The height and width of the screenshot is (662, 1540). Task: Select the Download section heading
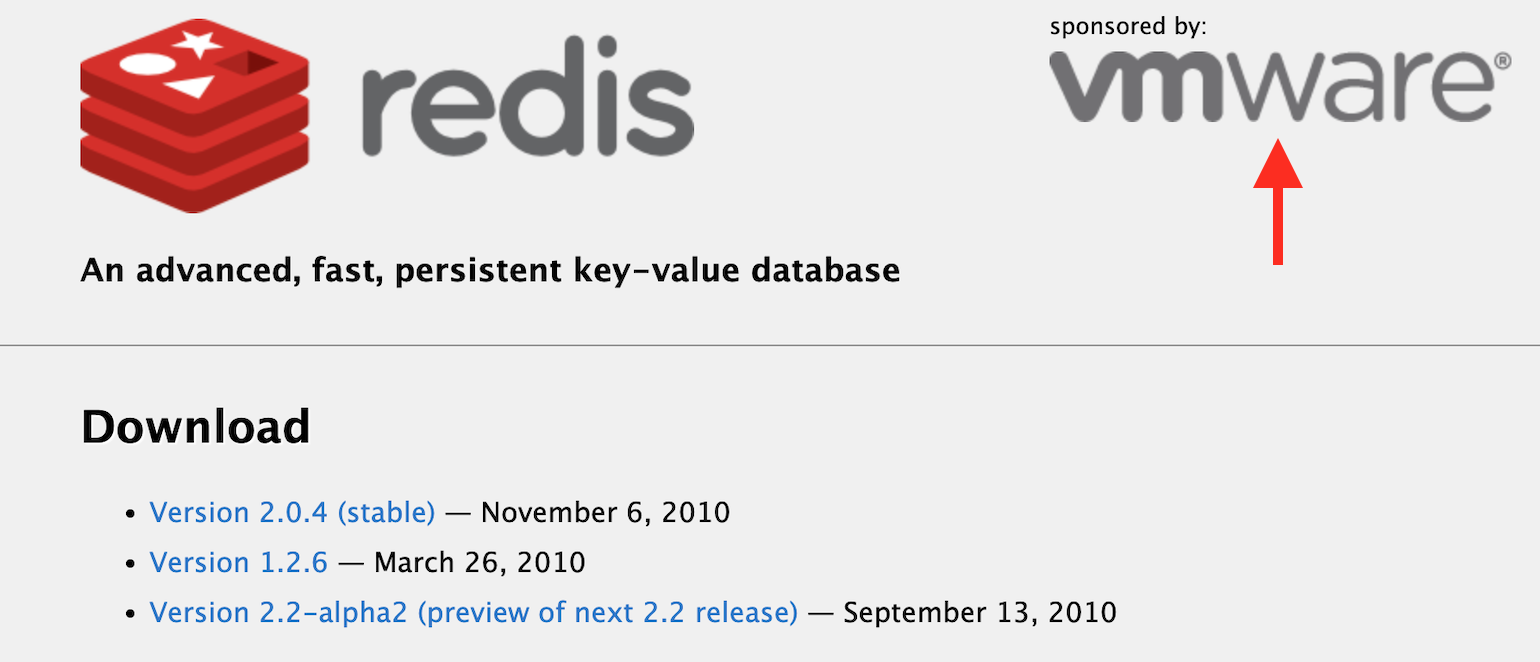[196, 426]
